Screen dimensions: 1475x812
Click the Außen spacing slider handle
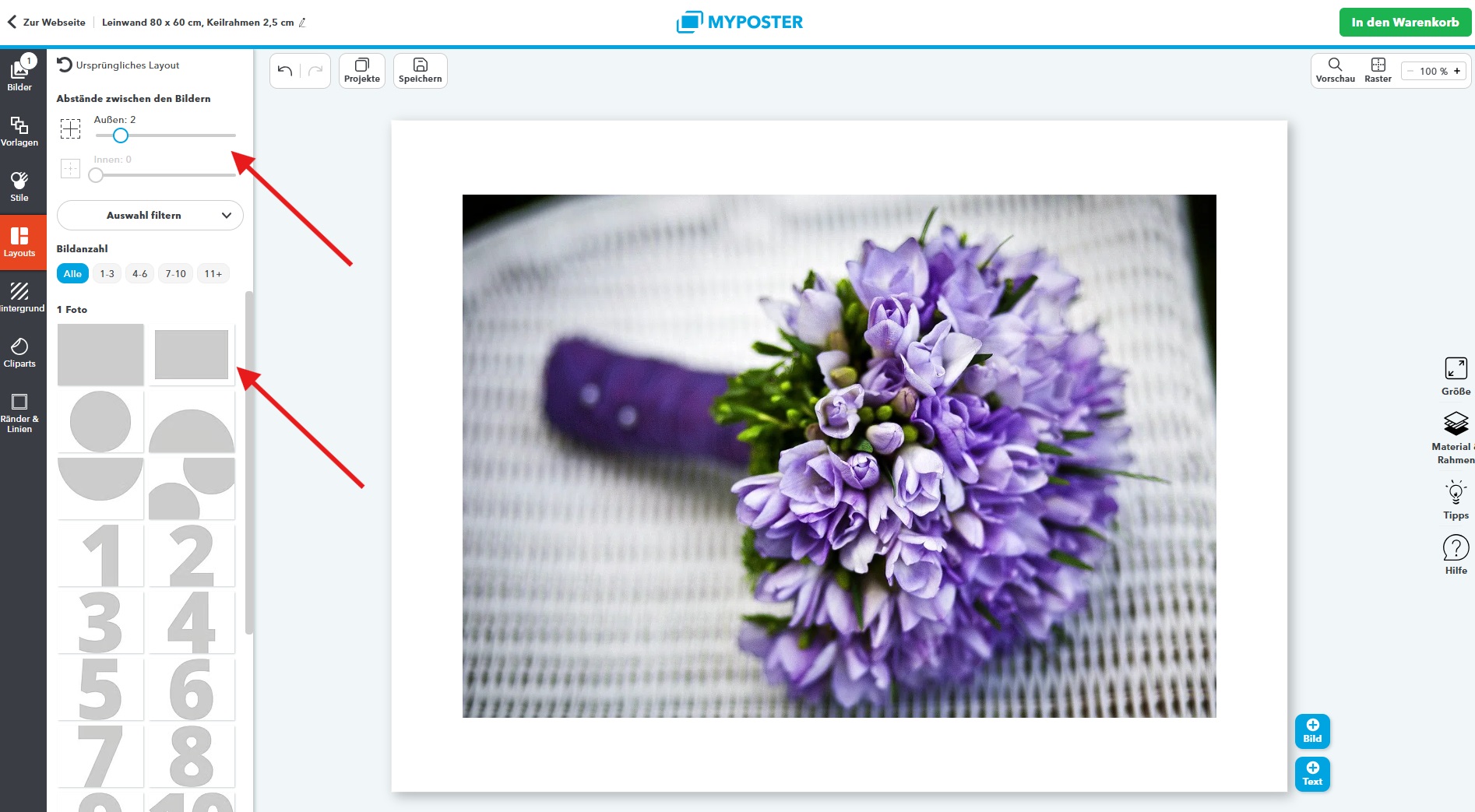point(120,135)
